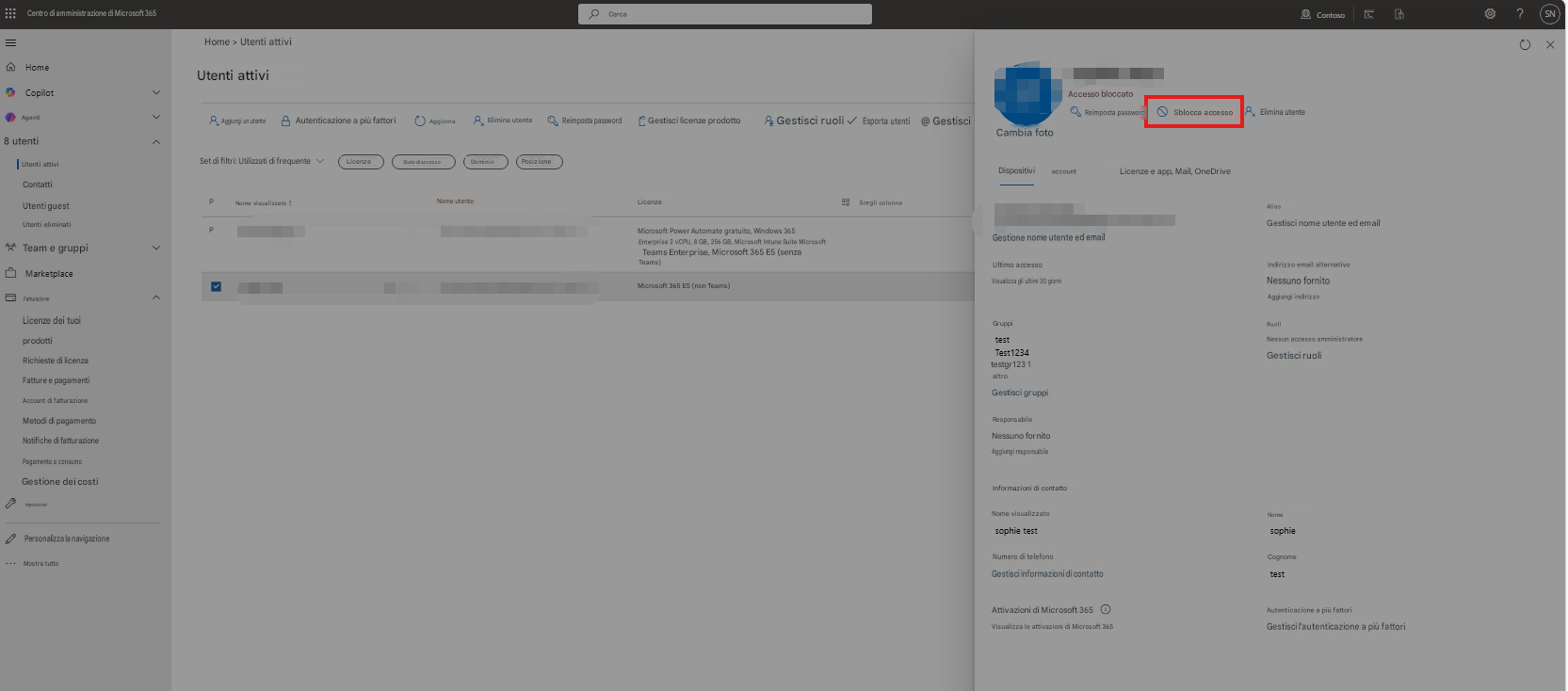Viewport: 1568px width, 691px height.
Task: Toggle the hamburger navigation menu
Action: (x=10, y=42)
